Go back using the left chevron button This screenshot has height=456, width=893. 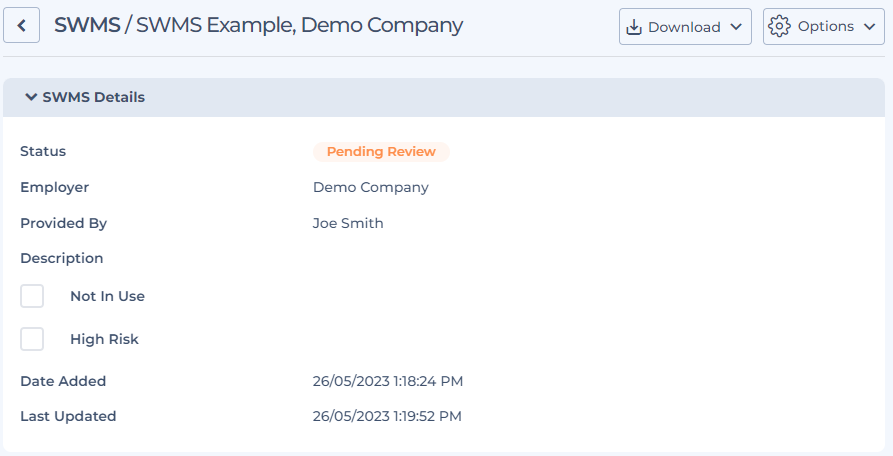21,26
